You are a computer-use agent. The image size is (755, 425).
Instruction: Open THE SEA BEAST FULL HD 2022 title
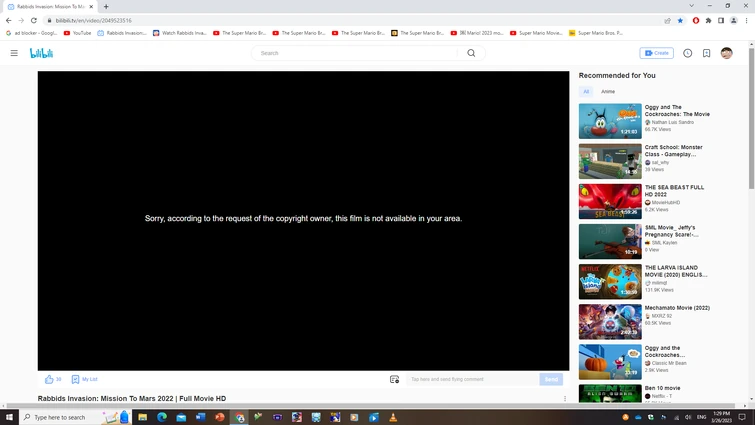point(674,191)
